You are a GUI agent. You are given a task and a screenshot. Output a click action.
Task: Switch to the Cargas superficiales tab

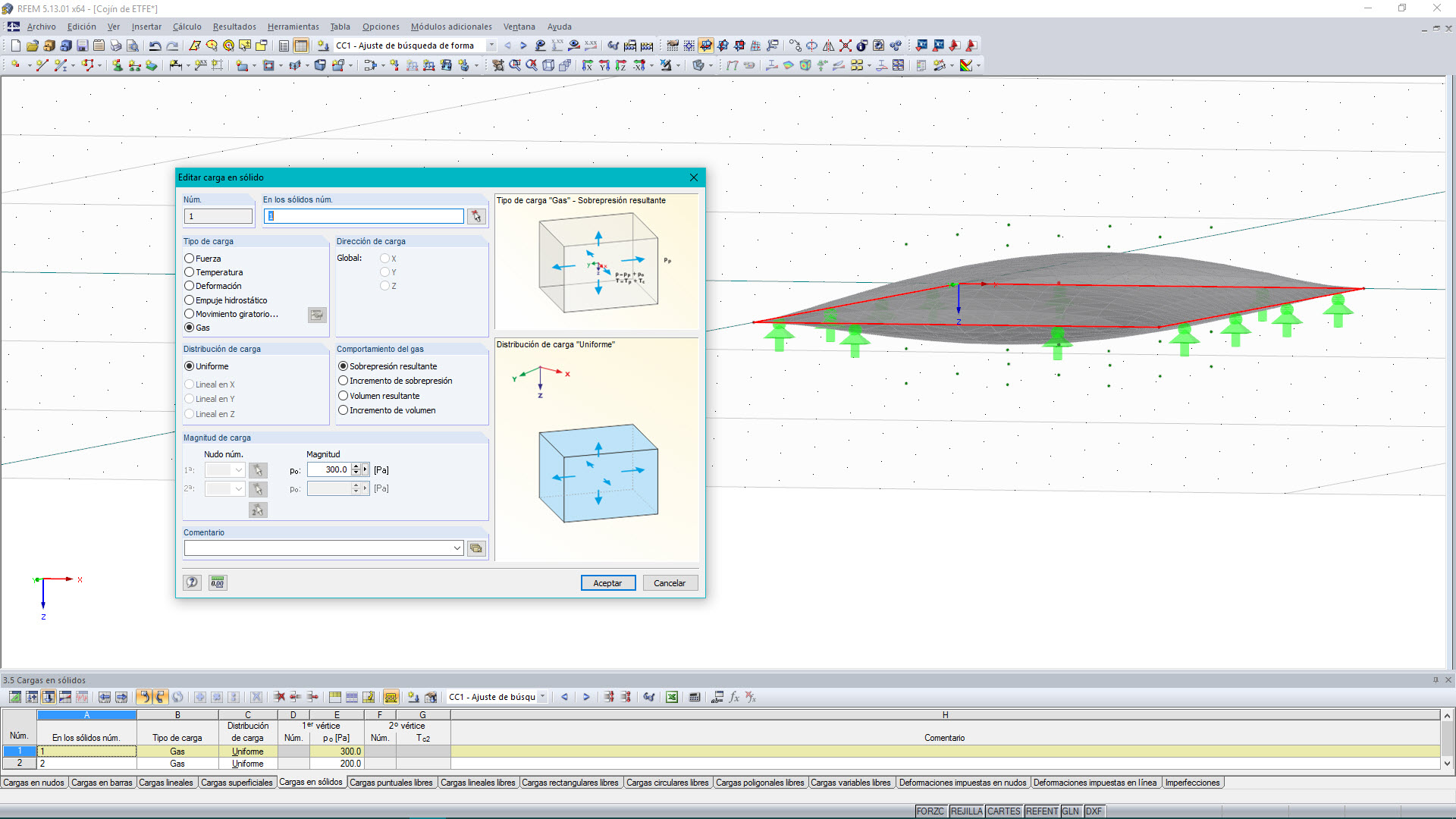pyautogui.click(x=236, y=783)
